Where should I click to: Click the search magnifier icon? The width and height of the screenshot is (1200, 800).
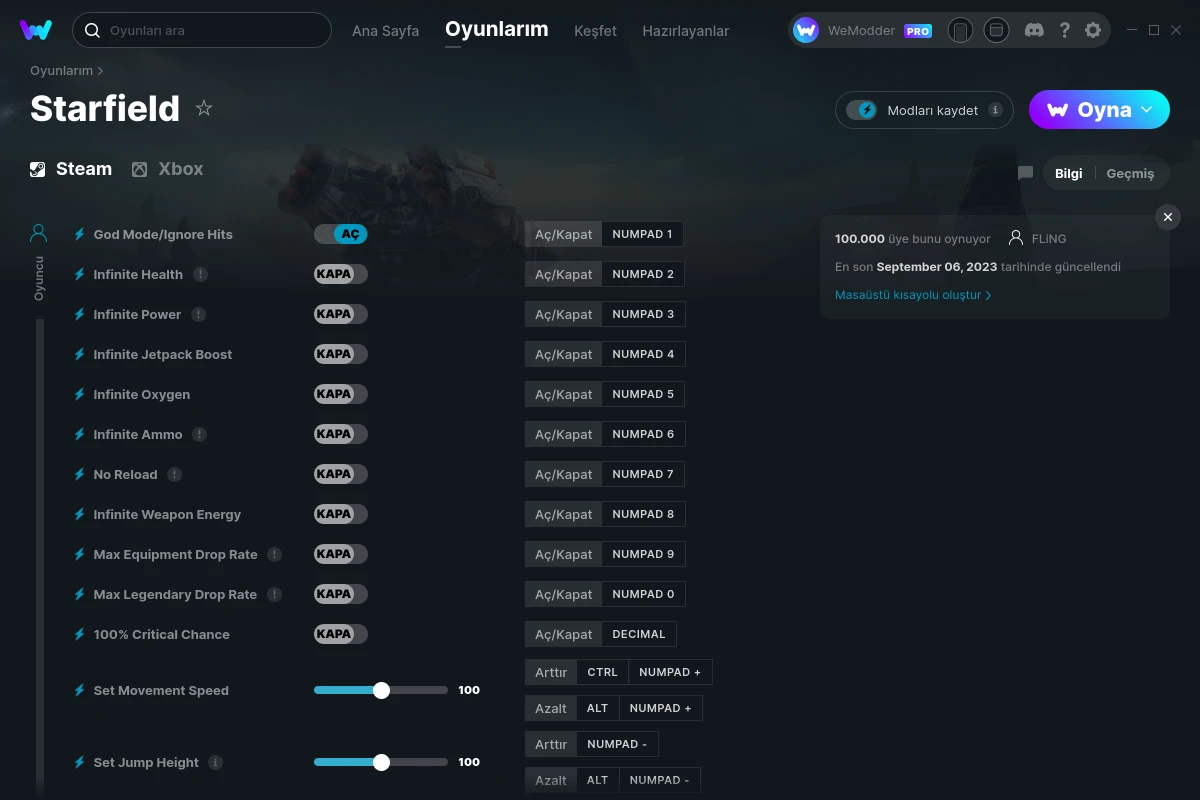point(92,30)
